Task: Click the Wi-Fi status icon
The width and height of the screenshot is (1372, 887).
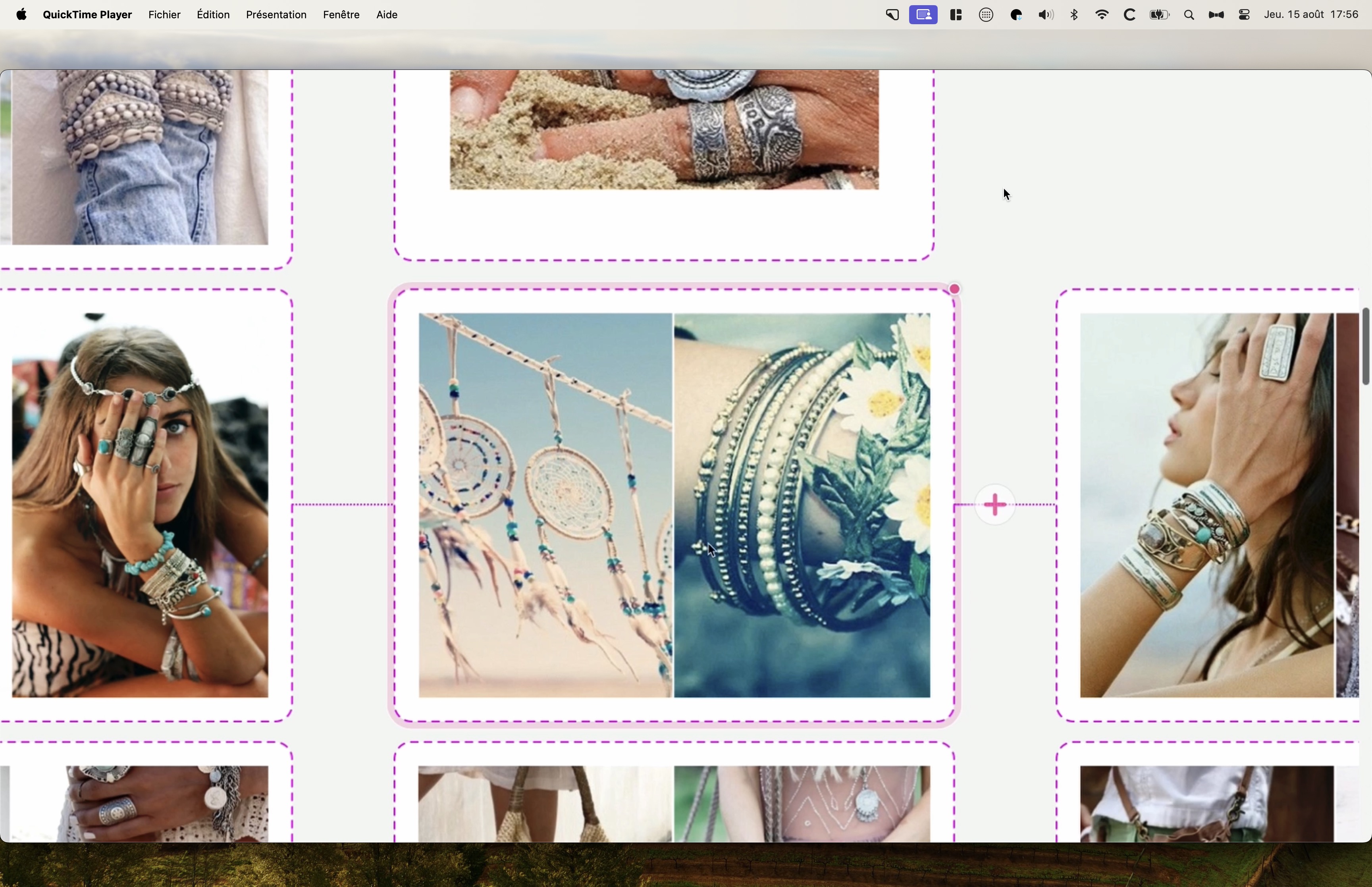Action: tap(1102, 15)
